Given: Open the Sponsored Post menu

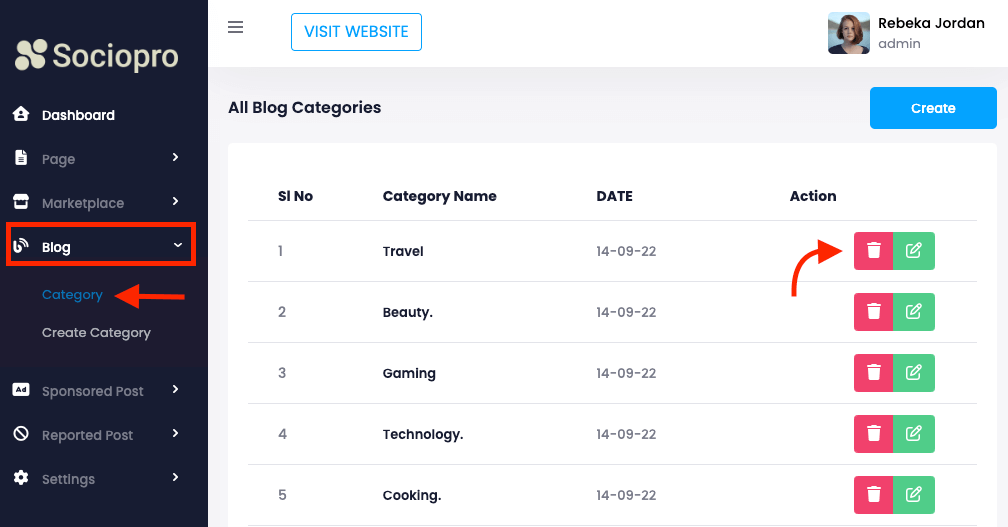Looking at the screenshot, I should coord(93,391).
